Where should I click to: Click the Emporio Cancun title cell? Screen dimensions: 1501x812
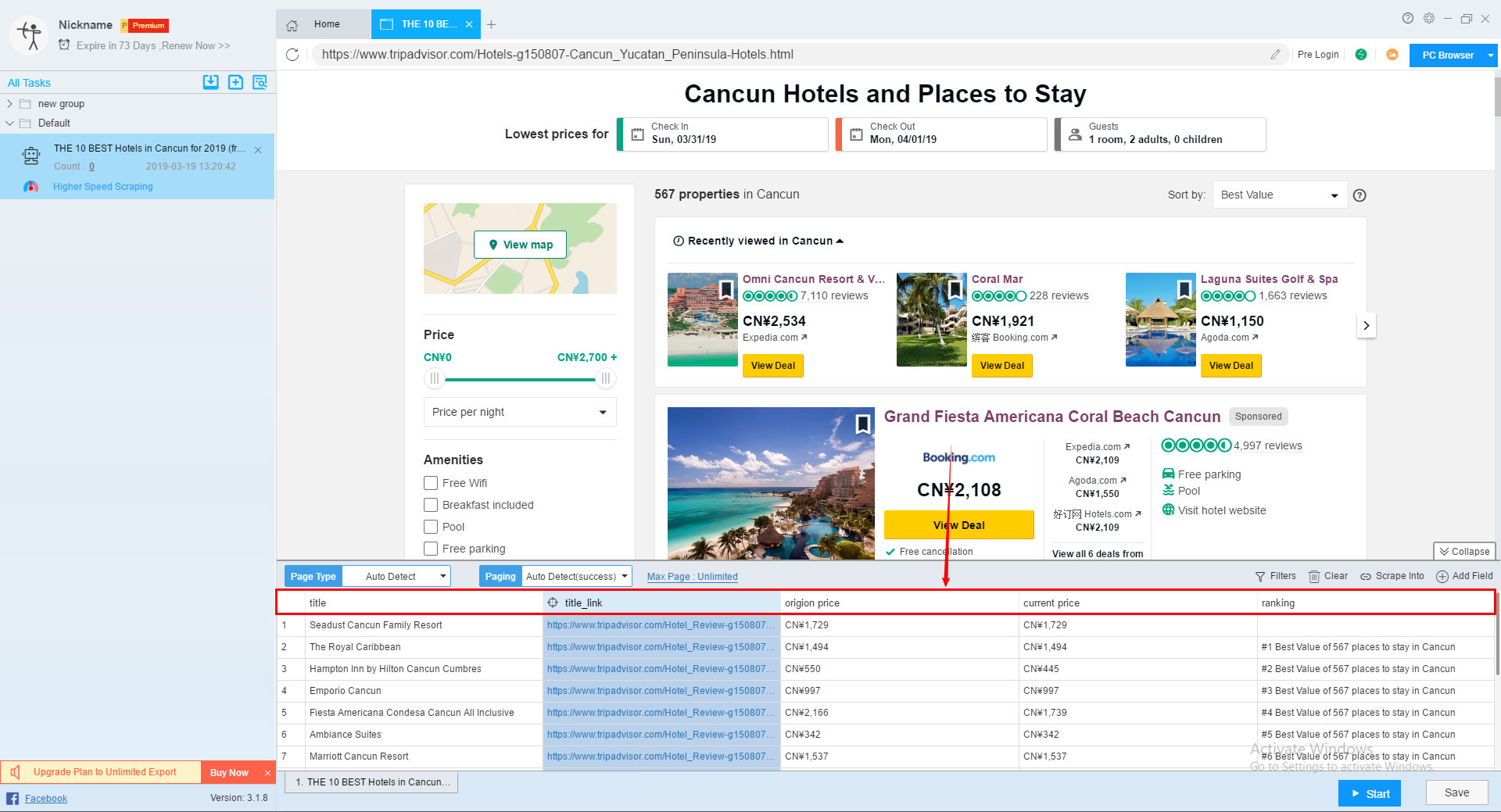tap(424, 691)
